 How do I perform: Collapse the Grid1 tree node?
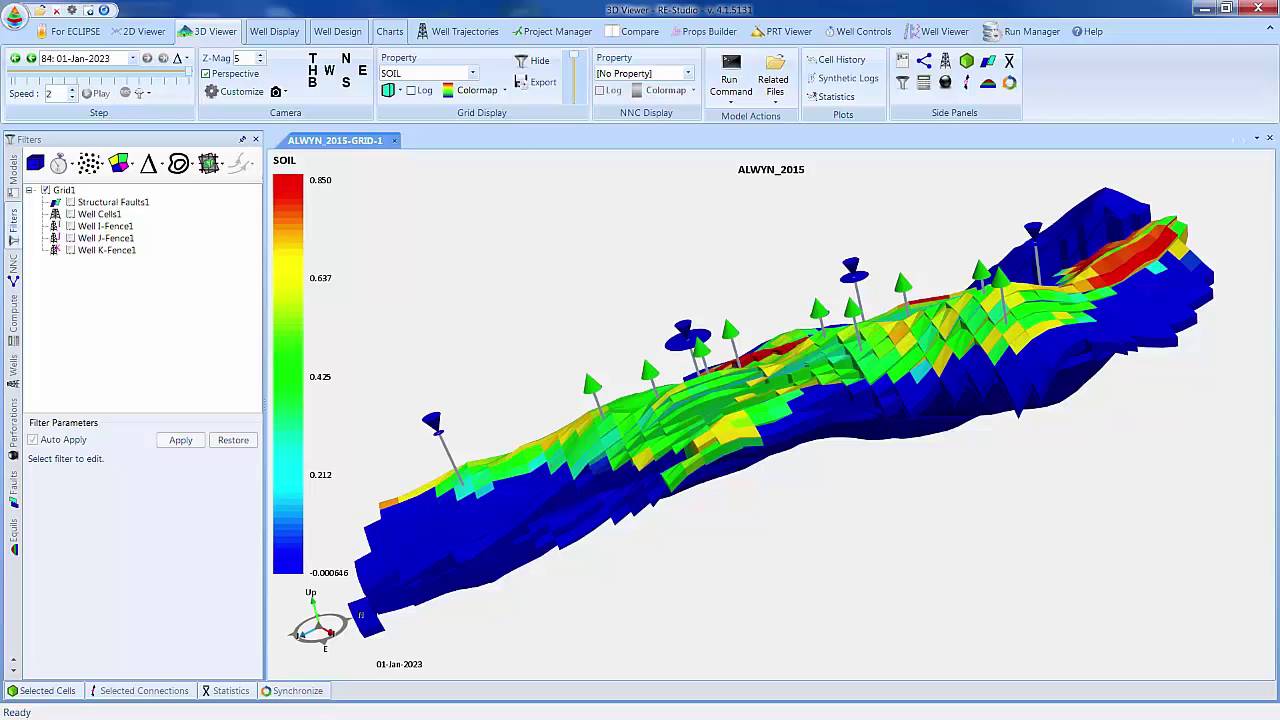pos(30,190)
